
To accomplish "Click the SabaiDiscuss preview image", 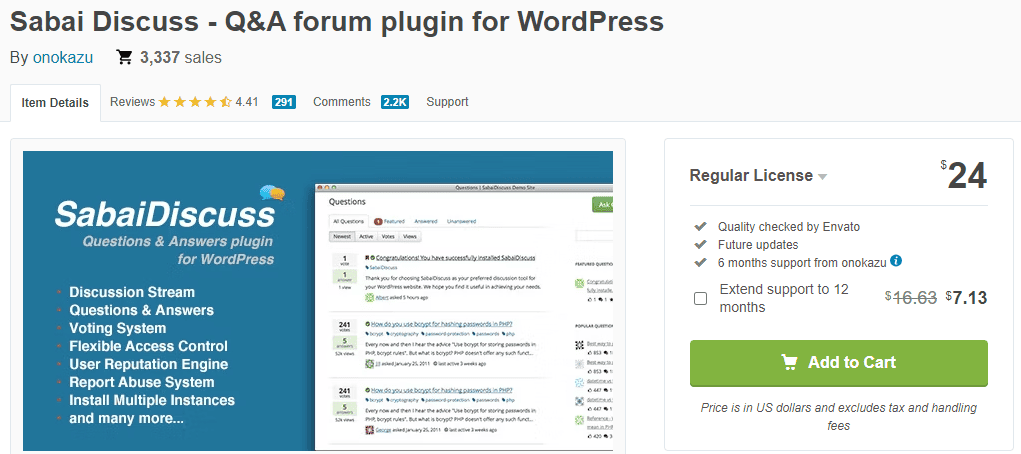I will pos(318,300).
